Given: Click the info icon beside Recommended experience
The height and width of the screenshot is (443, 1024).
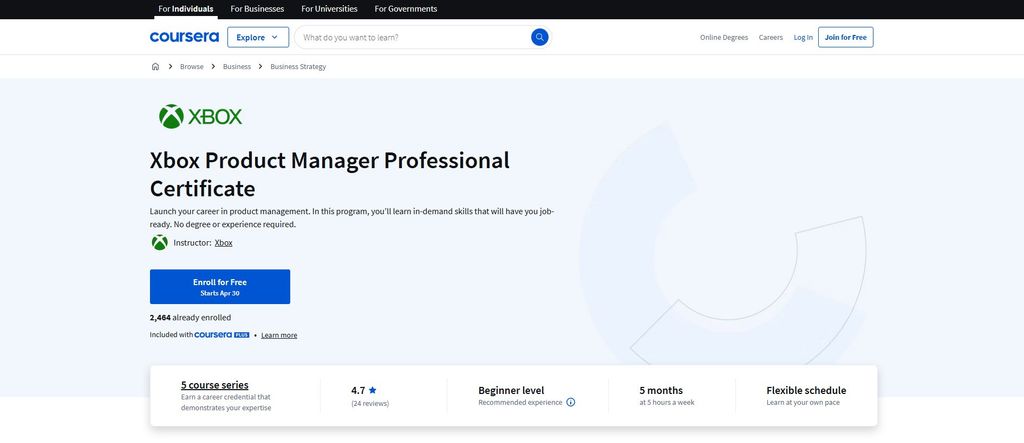Looking at the screenshot, I should coord(571,402).
